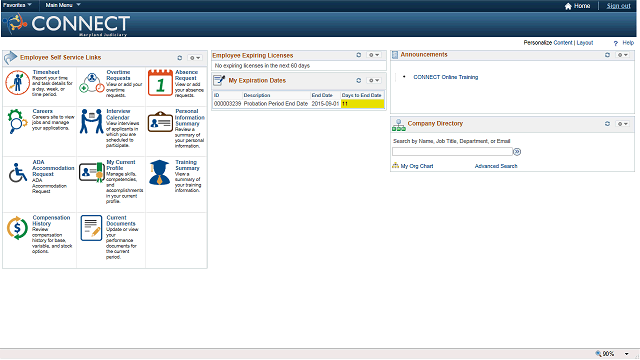Open the CONNECT Online Training announcement
The width and height of the screenshot is (640, 360).
(446, 77)
